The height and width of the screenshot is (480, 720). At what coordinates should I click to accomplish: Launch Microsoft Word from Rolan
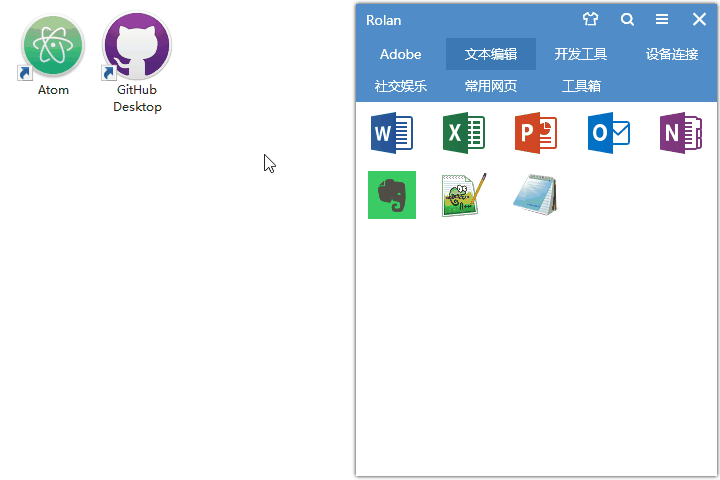[392, 133]
